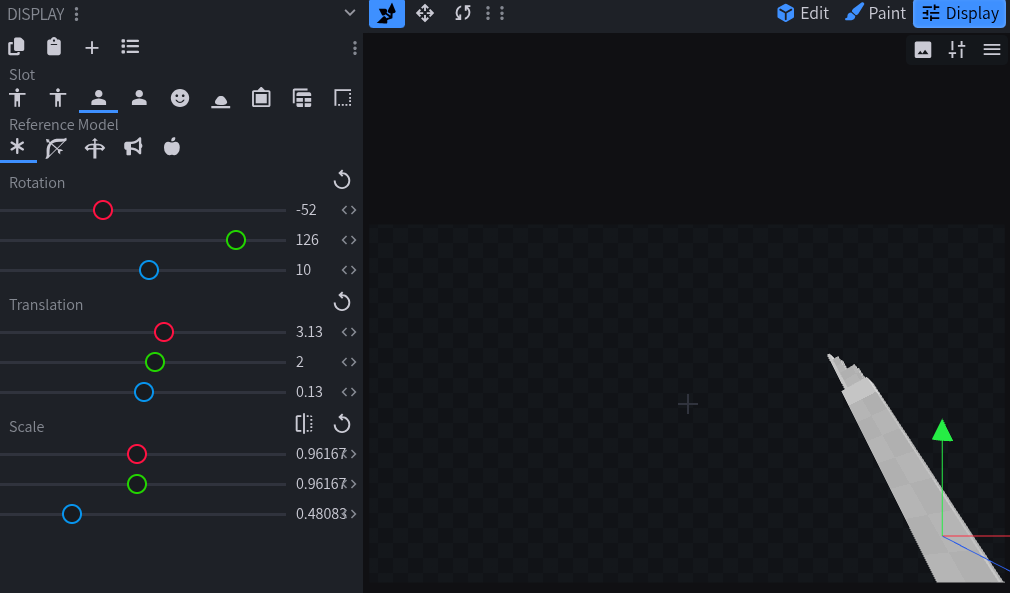Toggle the mirror icon beside Scale
The image size is (1010, 593).
[x=304, y=424]
